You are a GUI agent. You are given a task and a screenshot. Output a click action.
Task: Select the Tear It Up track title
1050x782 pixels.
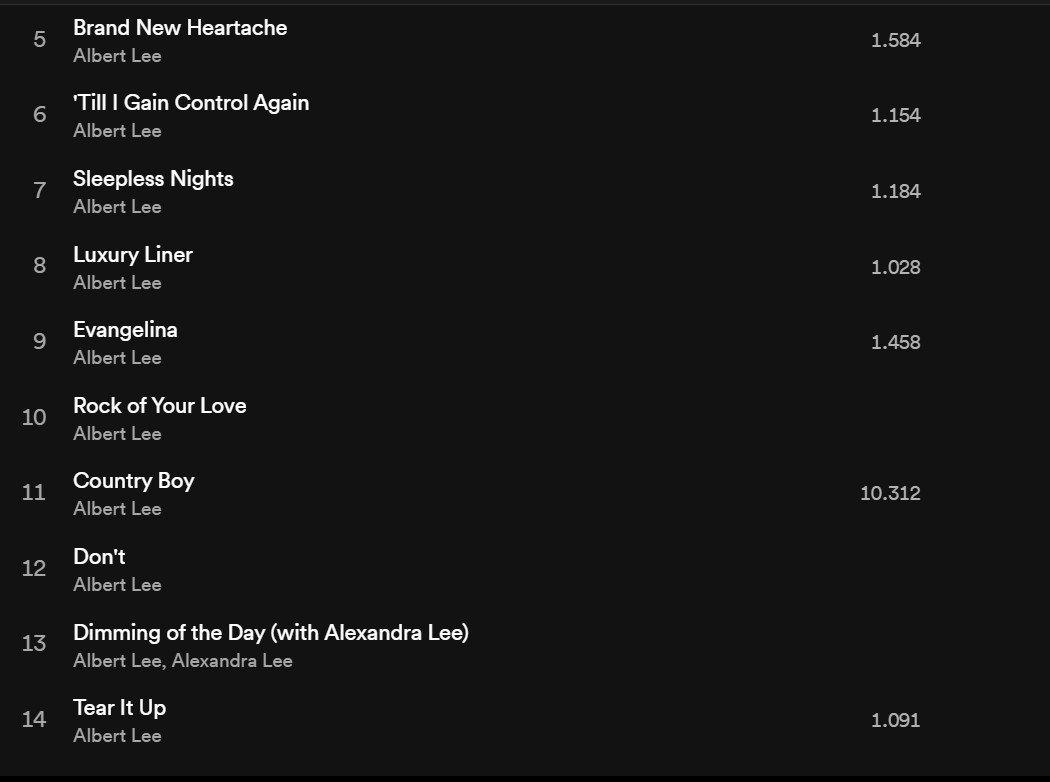(x=120, y=708)
